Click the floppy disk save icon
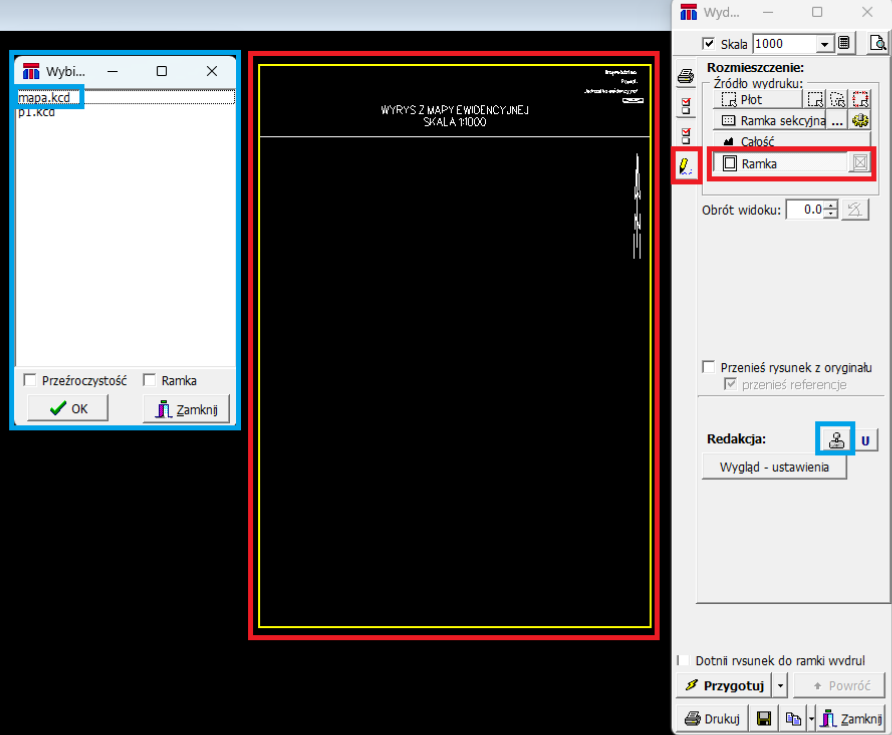The image size is (892, 735). [763, 718]
